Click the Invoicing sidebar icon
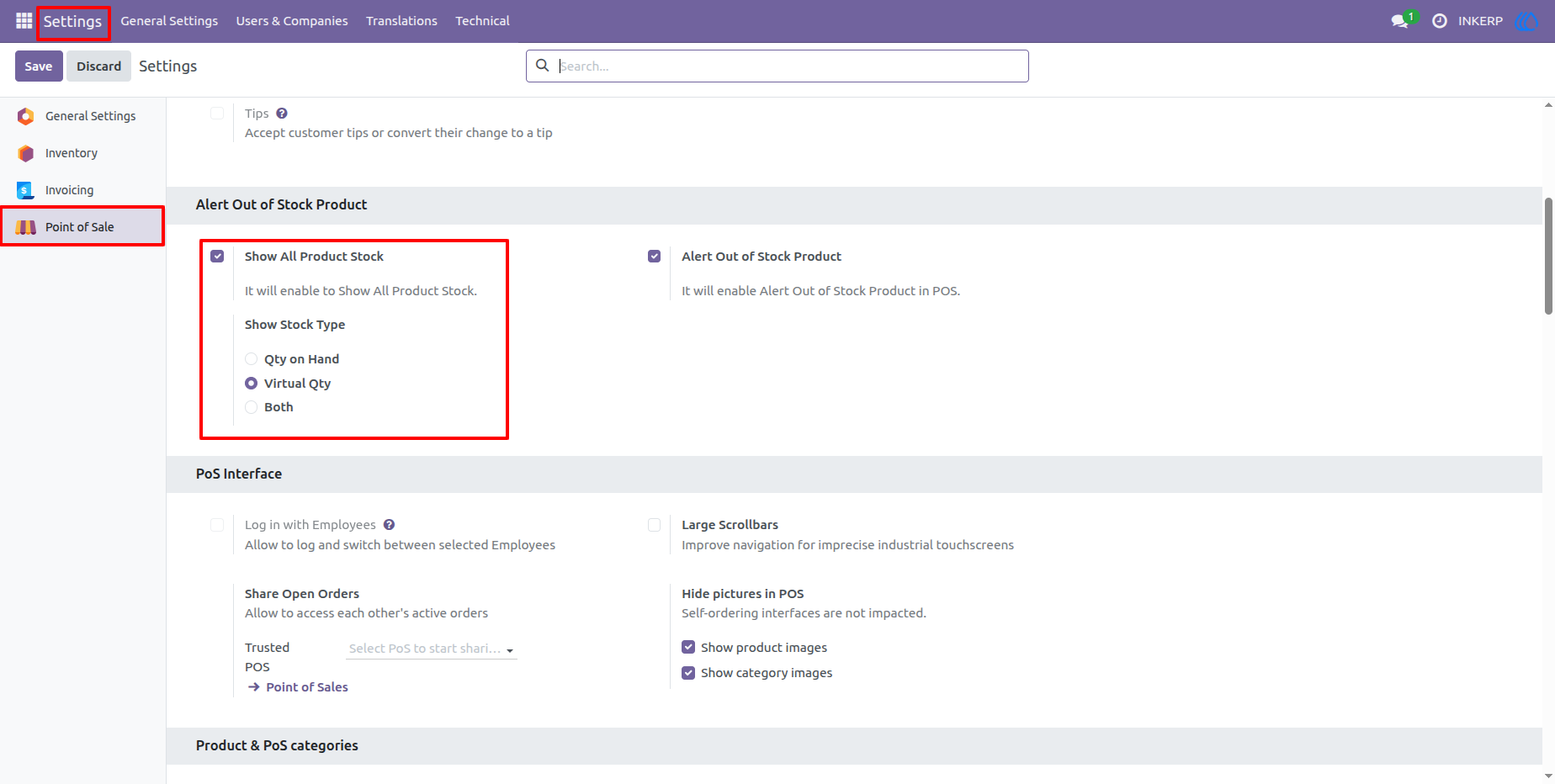1555x784 pixels. click(26, 190)
